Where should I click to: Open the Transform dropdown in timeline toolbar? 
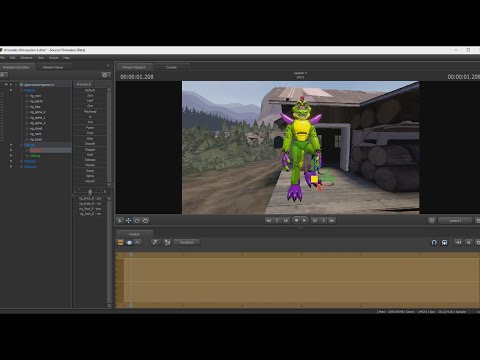click(x=187, y=243)
